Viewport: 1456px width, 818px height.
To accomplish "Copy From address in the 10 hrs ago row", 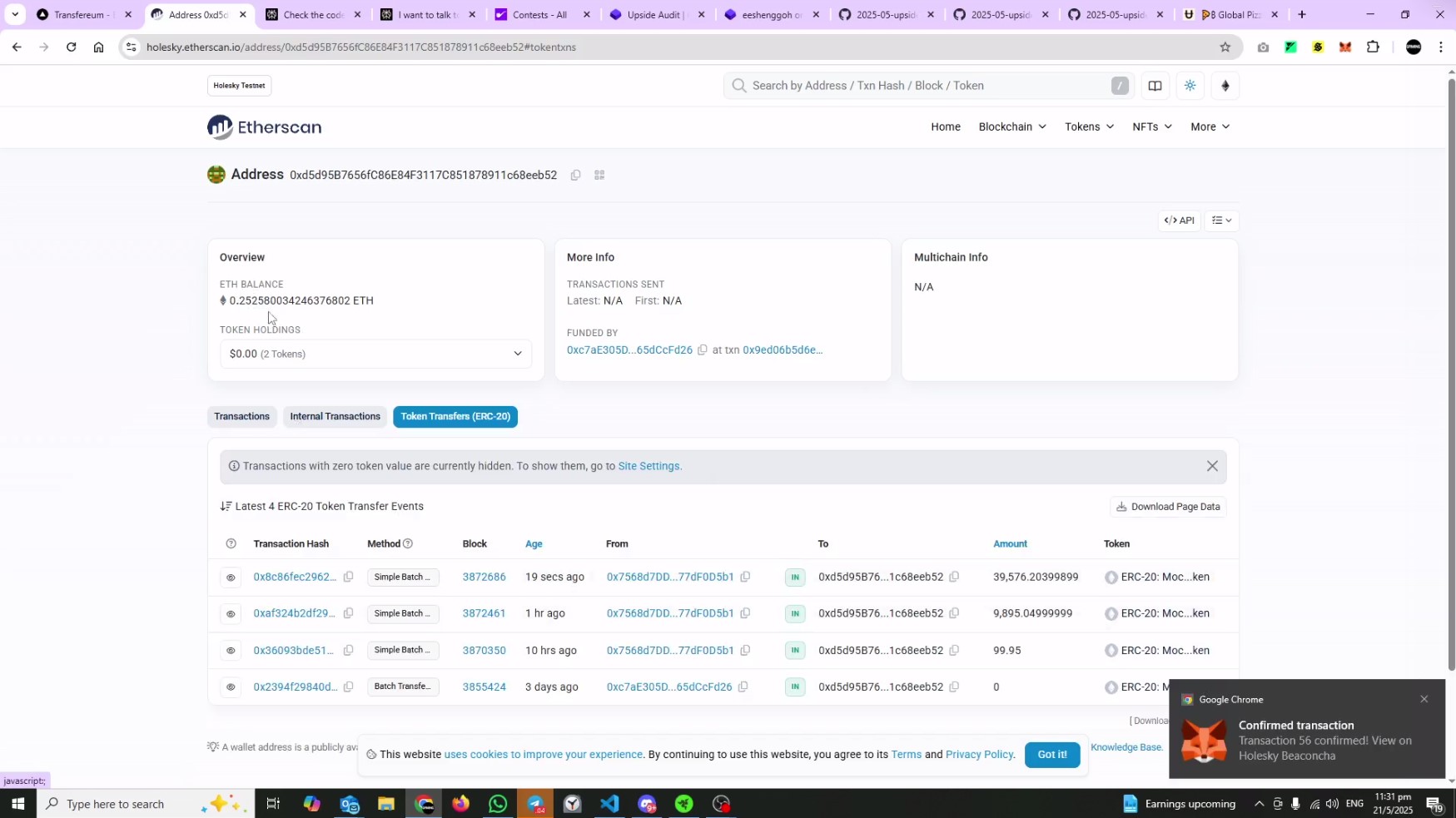I will (745, 650).
